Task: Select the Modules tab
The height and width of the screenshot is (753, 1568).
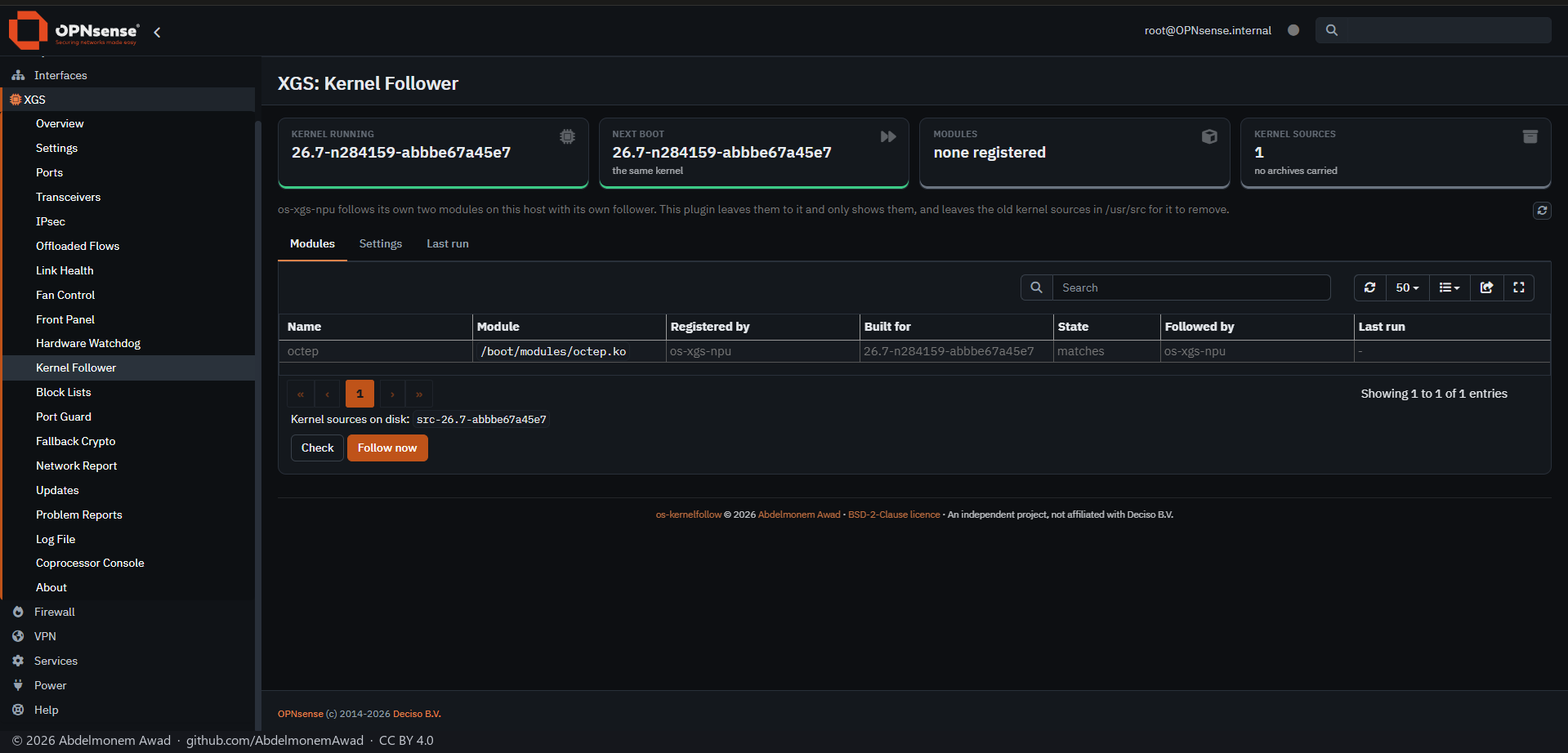Action: (312, 244)
